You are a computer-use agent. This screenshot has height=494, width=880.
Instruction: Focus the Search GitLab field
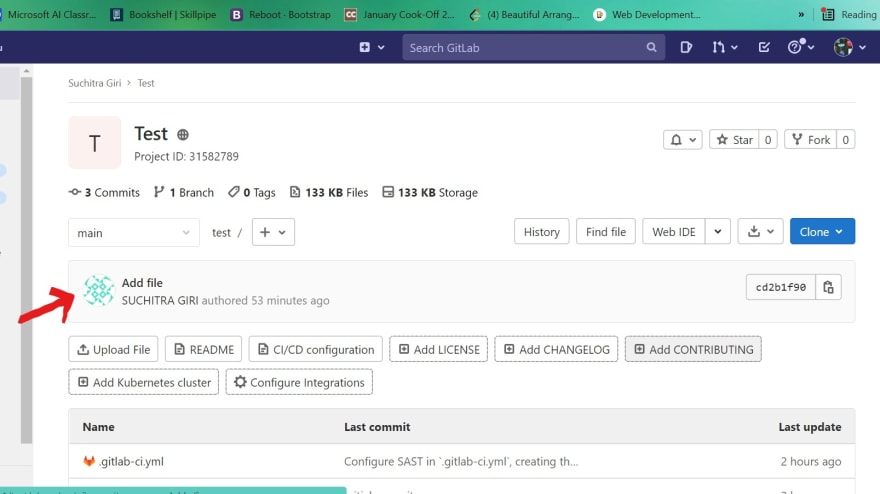pos(533,48)
